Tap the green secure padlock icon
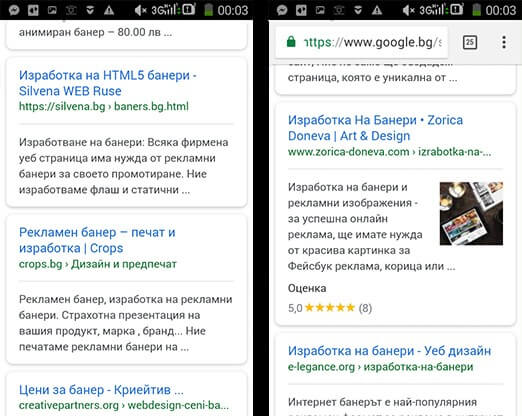This screenshot has width=522, height=416. tap(291, 42)
